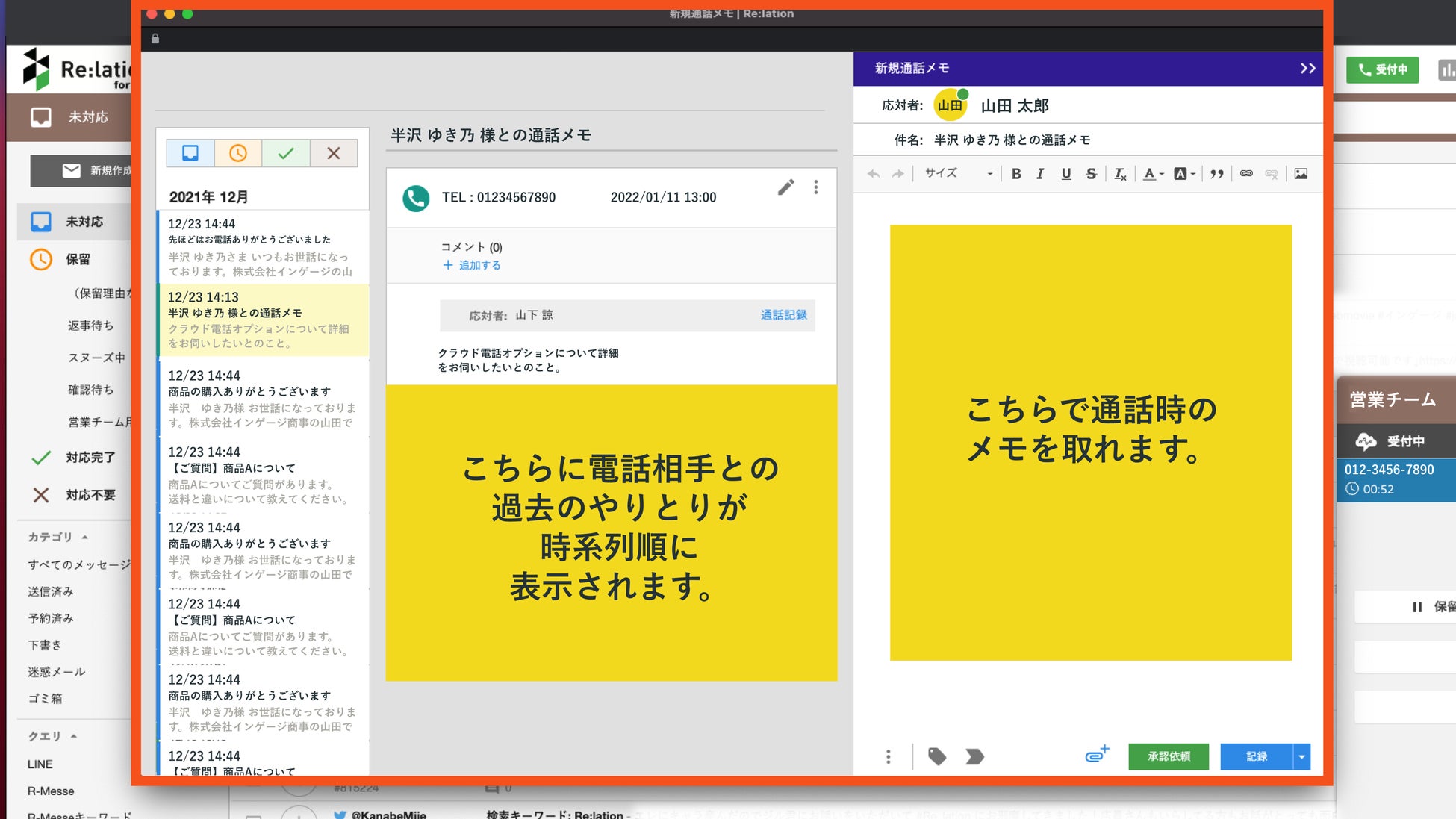Image resolution: width=1456 pixels, height=819 pixels.
Task: Toggle bold formatting in memo editor
Action: click(x=1016, y=174)
